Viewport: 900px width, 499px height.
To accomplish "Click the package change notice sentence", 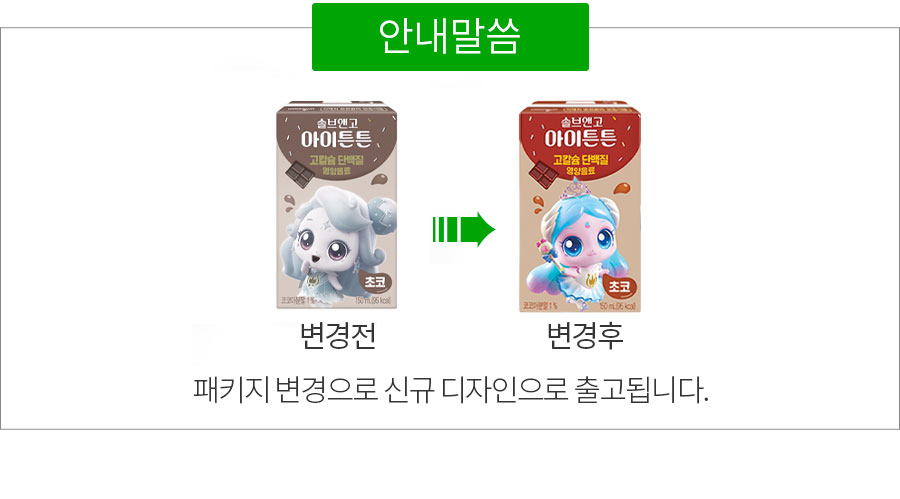I will tap(451, 390).
